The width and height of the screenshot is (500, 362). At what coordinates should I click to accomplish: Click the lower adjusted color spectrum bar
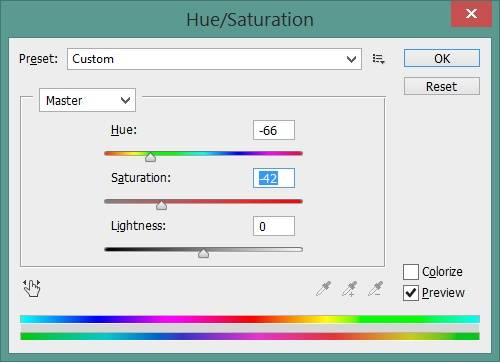tap(250, 336)
